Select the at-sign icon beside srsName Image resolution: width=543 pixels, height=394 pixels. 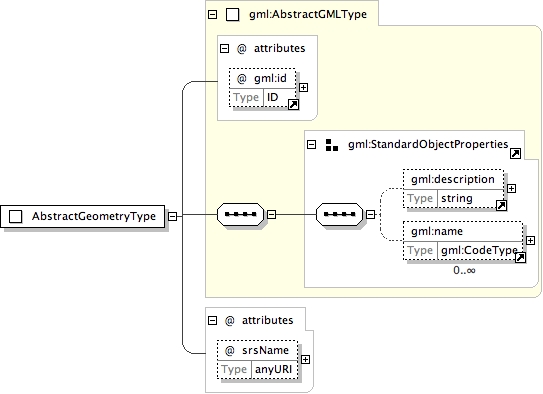230,351
